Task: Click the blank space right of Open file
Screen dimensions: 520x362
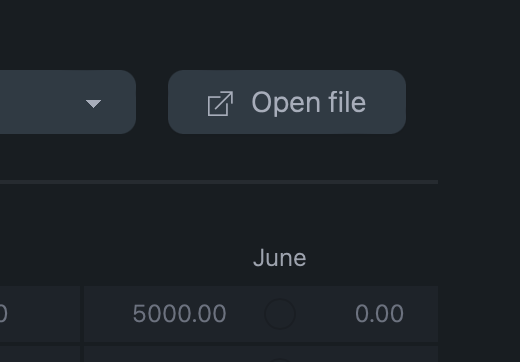Action: 463,102
